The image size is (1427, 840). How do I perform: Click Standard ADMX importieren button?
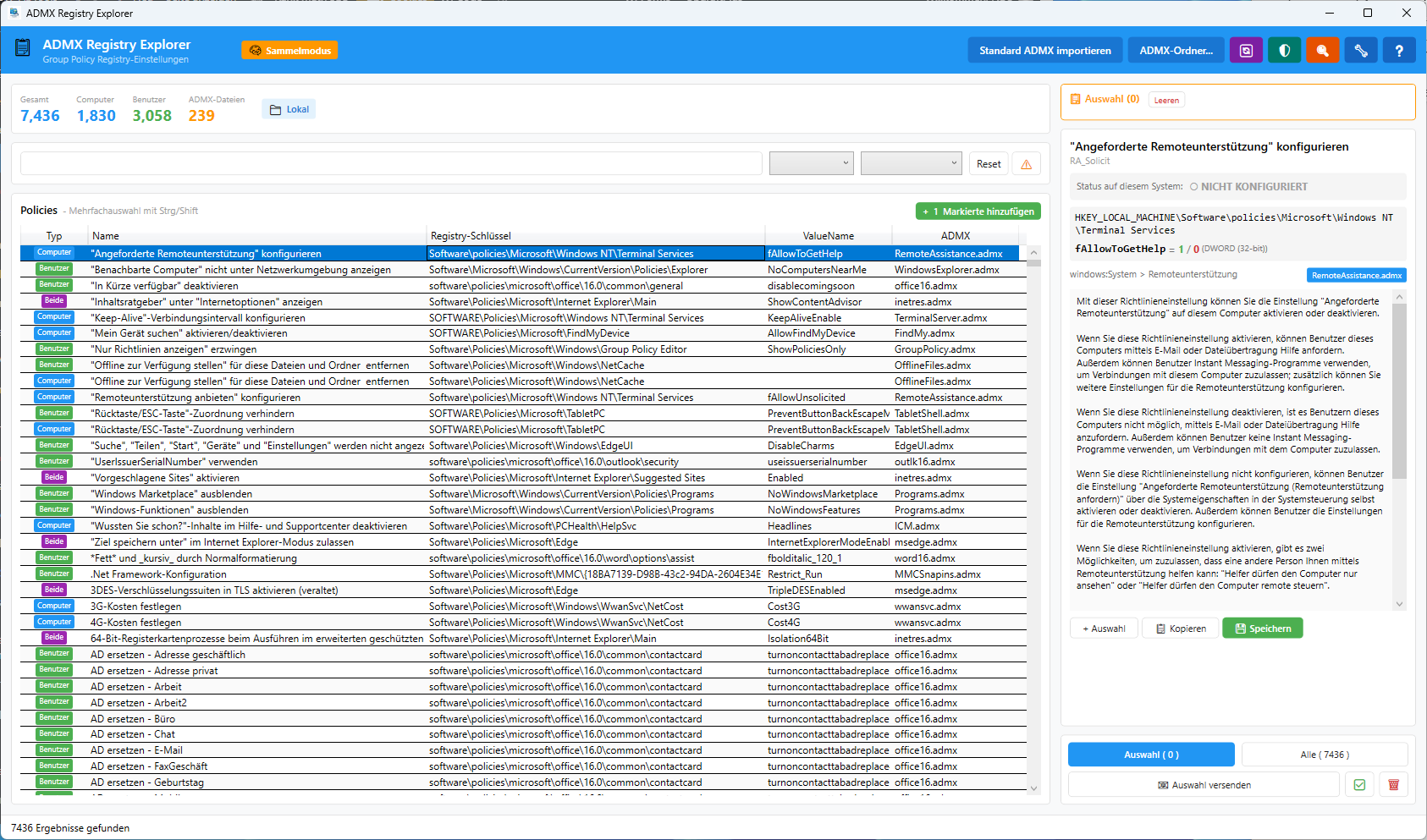(1044, 51)
